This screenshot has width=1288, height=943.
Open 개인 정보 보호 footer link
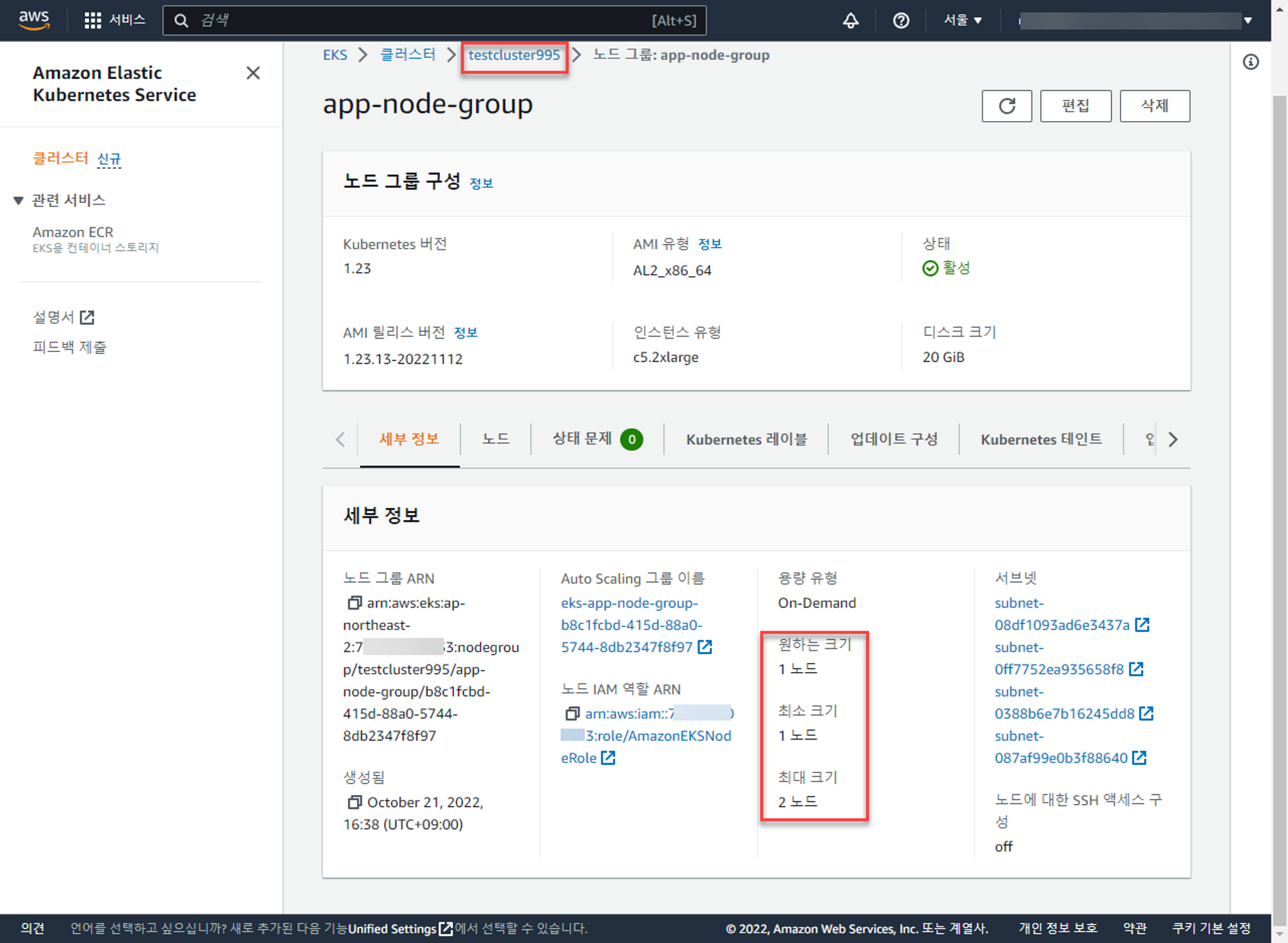(1057, 928)
